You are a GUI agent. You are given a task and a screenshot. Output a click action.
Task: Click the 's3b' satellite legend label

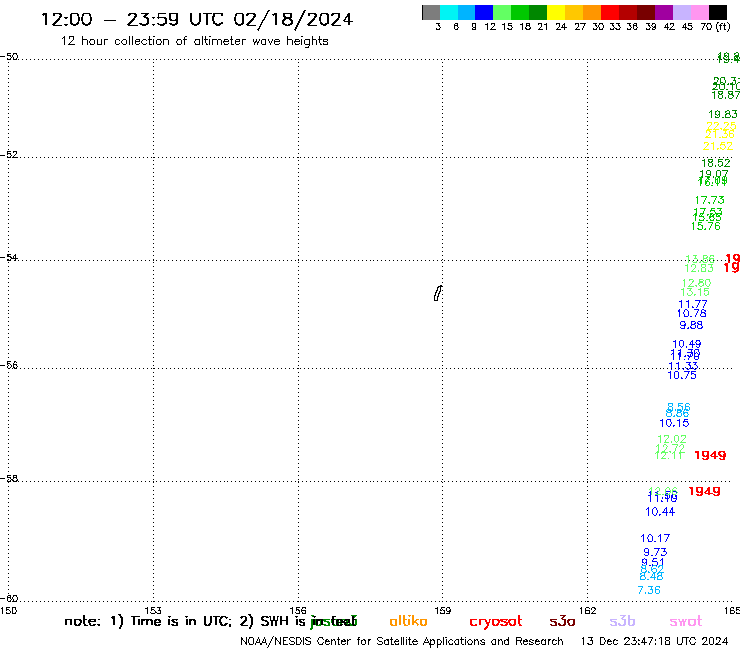tap(622, 621)
